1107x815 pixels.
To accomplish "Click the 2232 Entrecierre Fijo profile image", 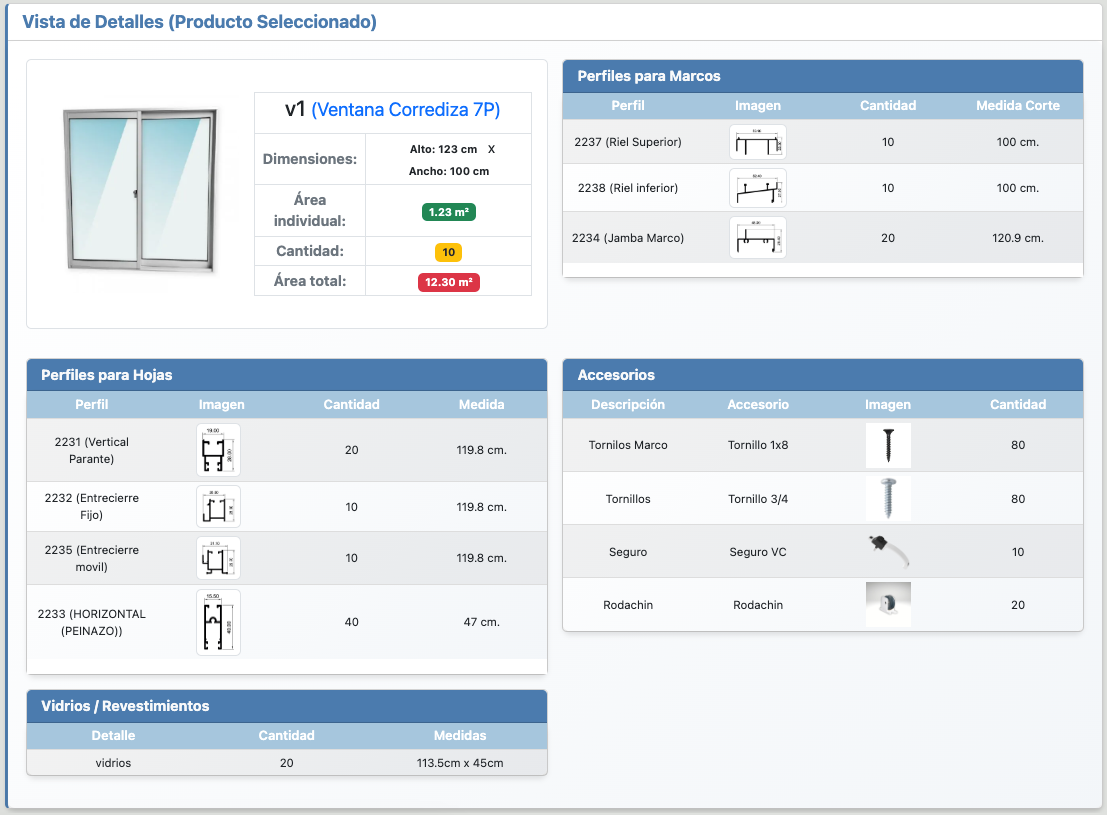I will tap(218, 507).
